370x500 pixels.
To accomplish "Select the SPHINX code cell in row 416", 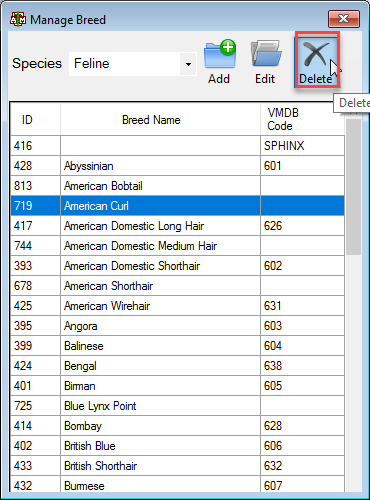I will pos(302,146).
